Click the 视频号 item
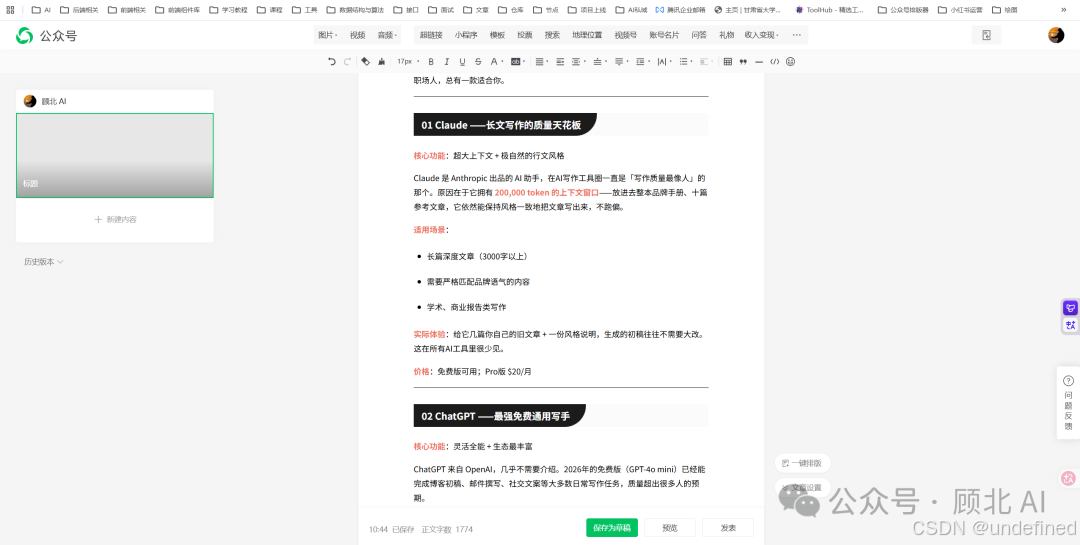Image resolution: width=1080 pixels, height=545 pixels. [625, 35]
